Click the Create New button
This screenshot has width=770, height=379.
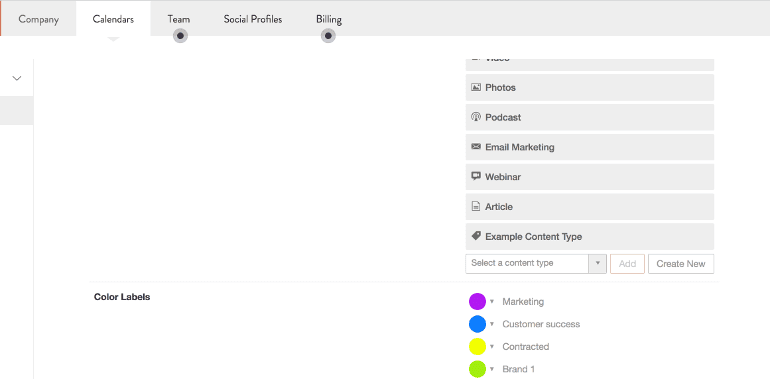coord(681,264)
